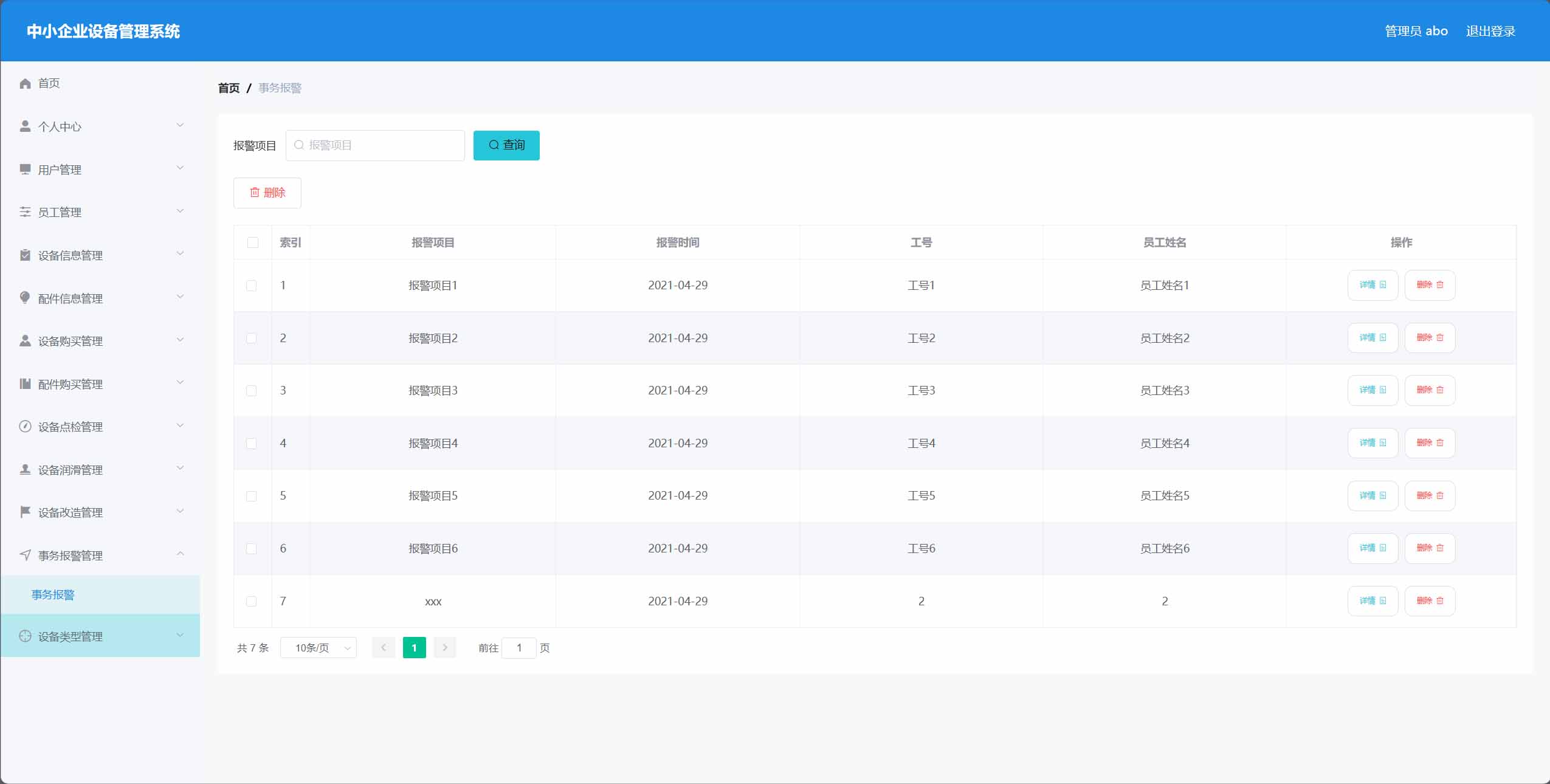The width and height of the screenshot is (1550, 784).
Task: Open details for 报警项目6 row
Action: (1373, 548)
